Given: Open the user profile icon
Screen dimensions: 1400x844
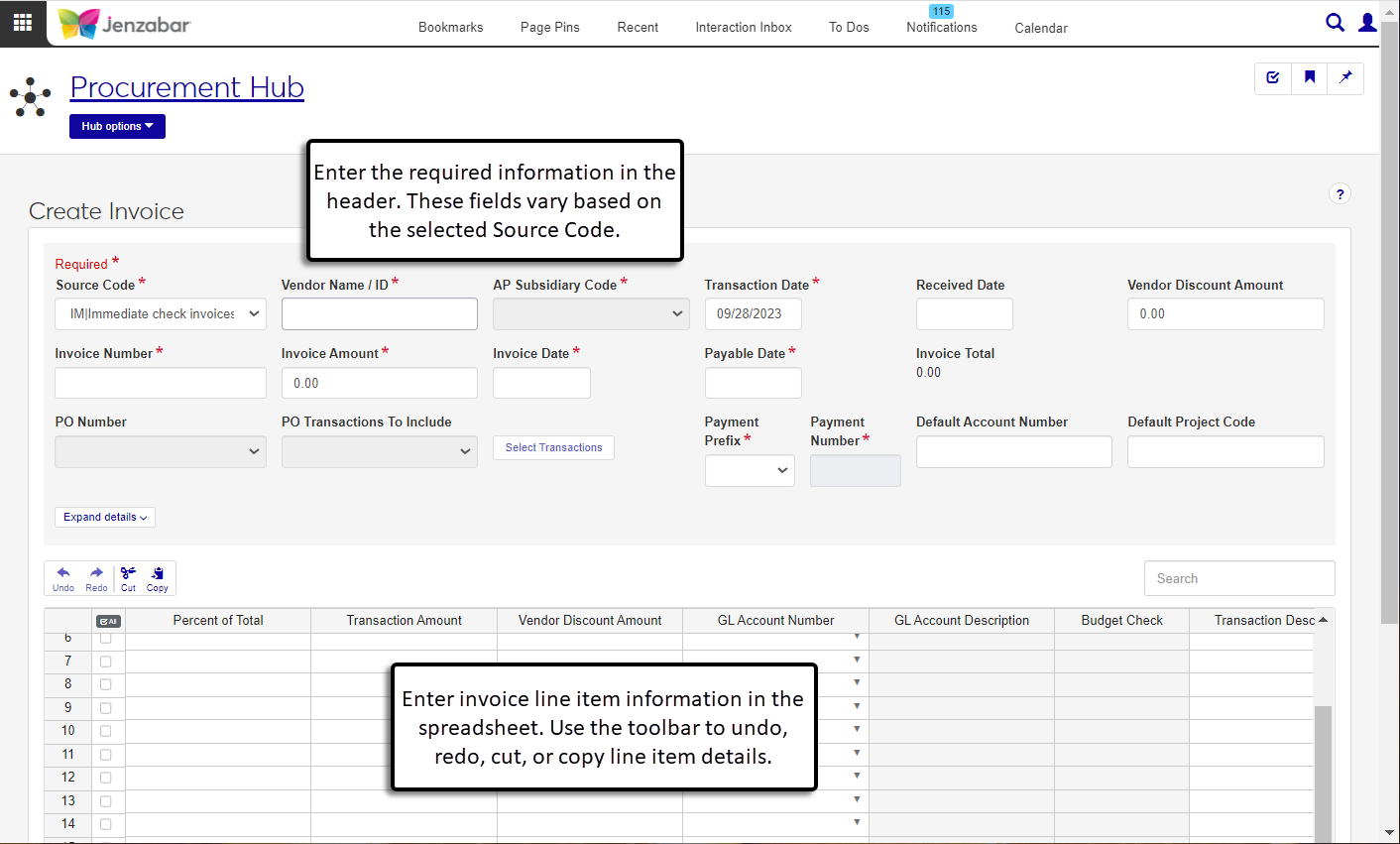Looking at the screenshot, I should (x=1367, y=23).
